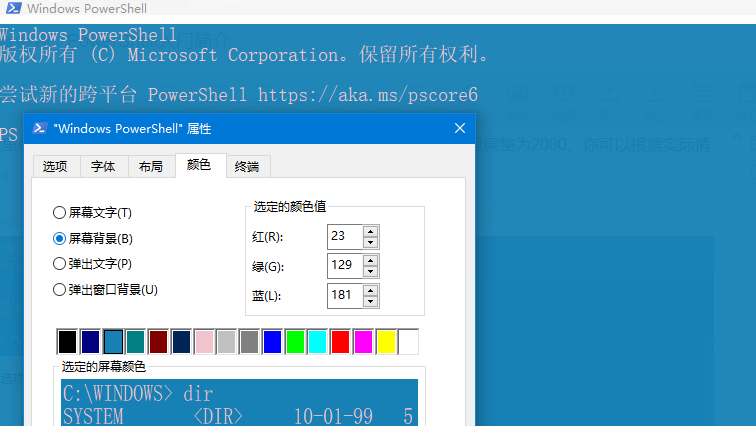Pick the bright blue swatch
Screen dimensions: 756x426
coord(272,342)
